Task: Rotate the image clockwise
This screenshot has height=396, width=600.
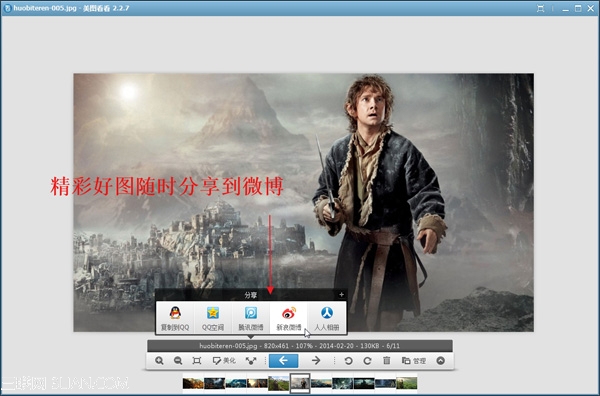Action: 367,360
